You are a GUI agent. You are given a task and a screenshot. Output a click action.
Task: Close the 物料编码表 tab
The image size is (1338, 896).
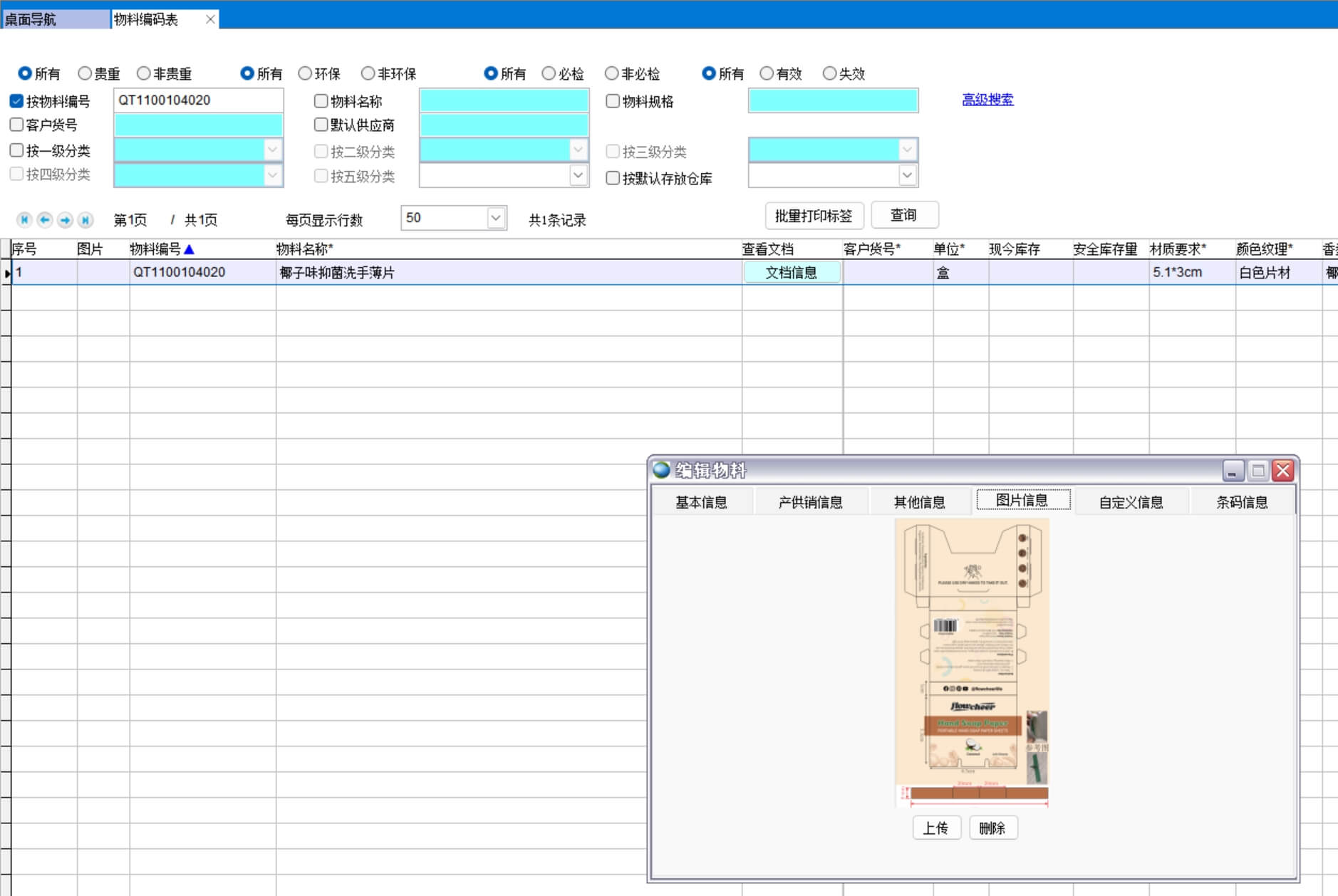(x=210, y=19)
